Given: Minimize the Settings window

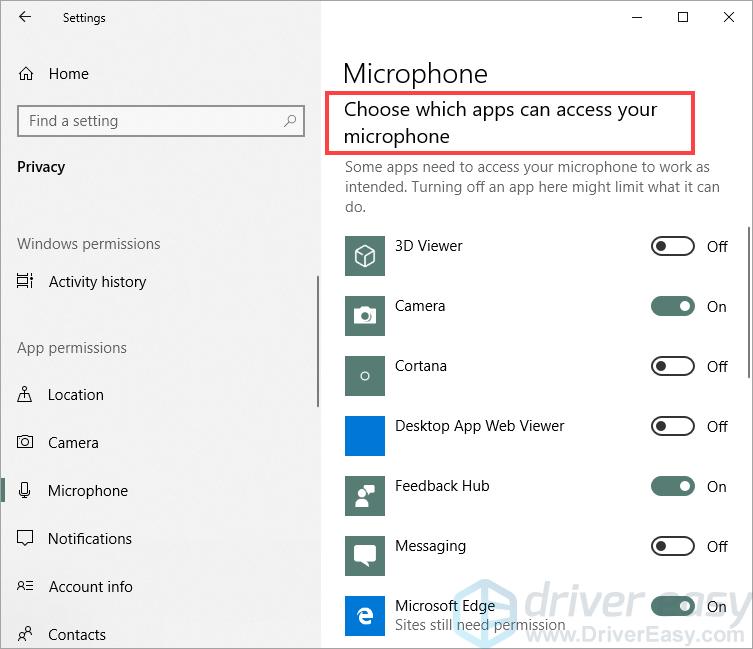Looking at the screenshot, I should (637, 17).
